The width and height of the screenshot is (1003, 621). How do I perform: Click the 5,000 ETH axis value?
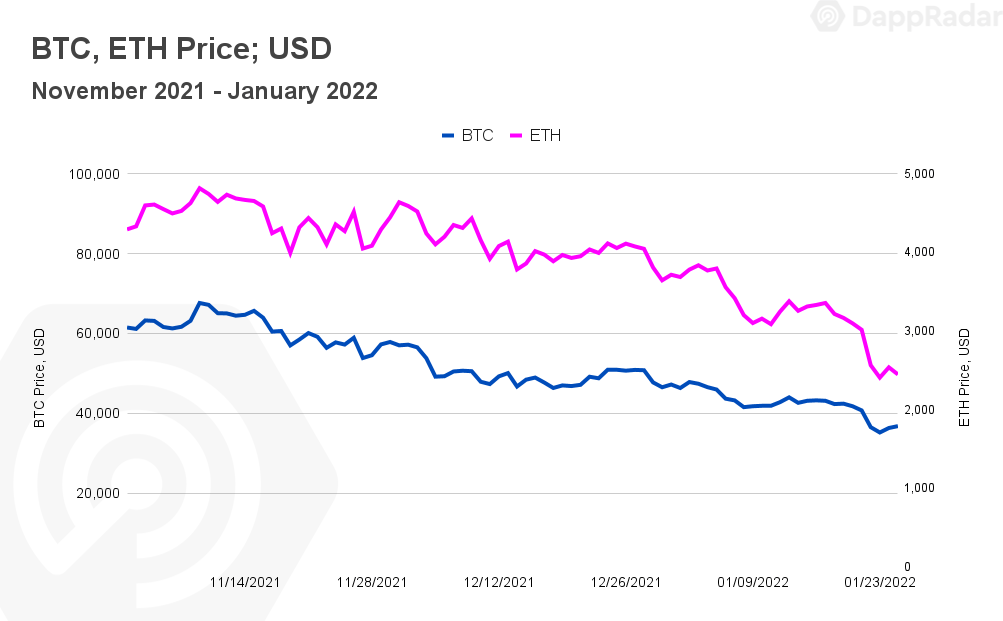tap(919, 174)
